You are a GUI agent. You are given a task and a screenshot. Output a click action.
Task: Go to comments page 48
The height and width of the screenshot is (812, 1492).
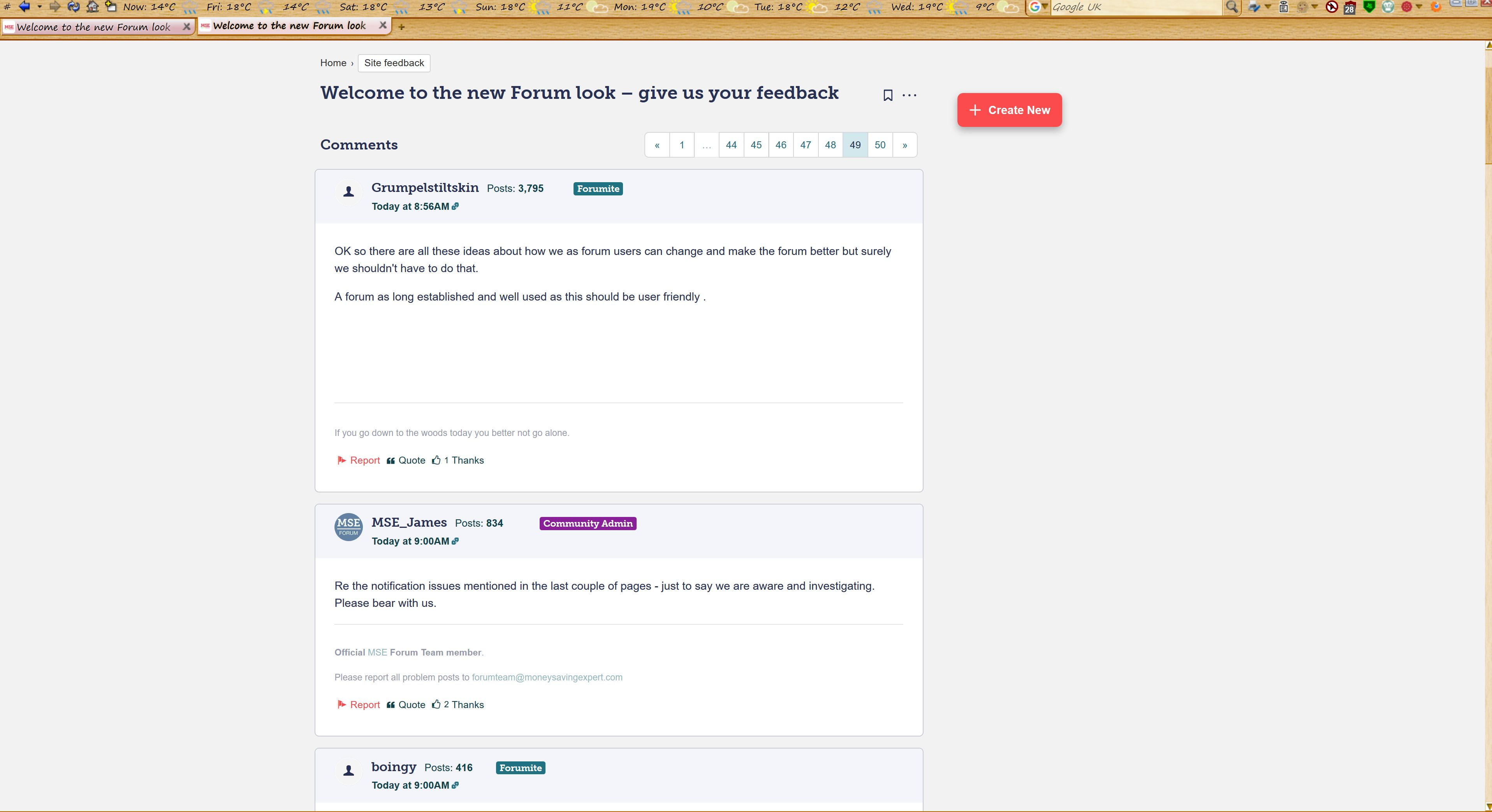[x=830, y=145]
